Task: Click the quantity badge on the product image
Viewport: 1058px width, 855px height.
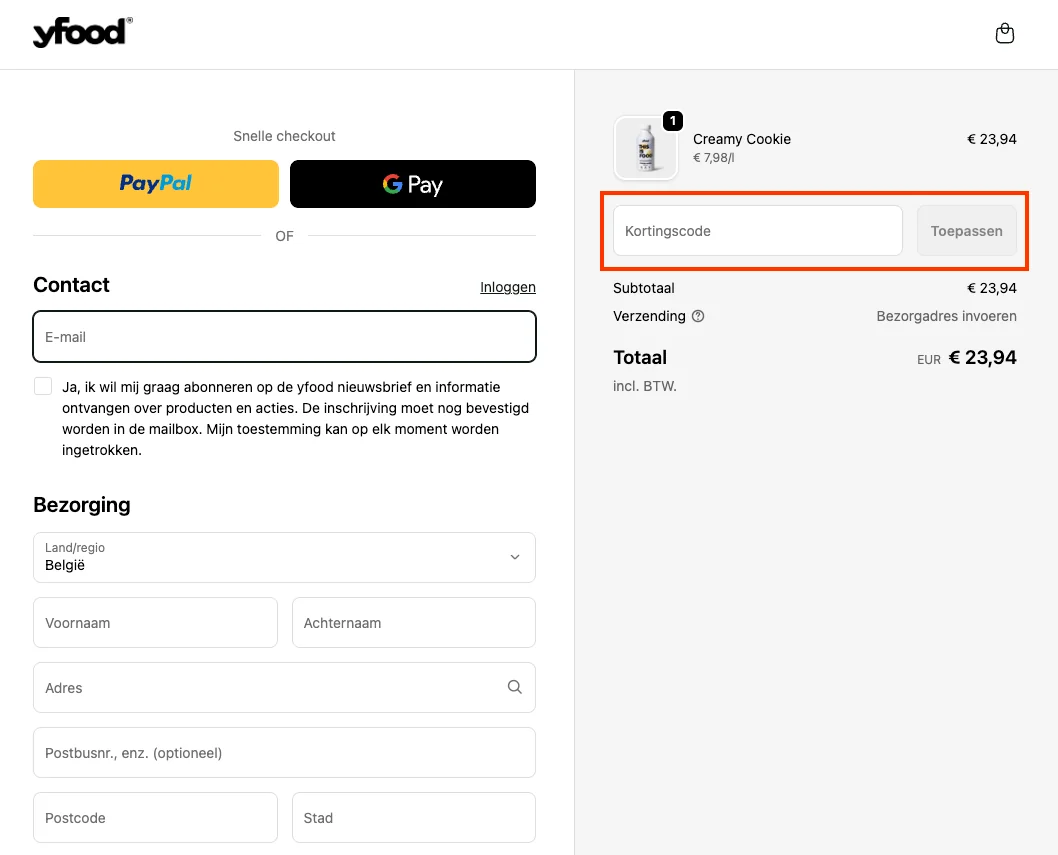Action: click(673, 121)
